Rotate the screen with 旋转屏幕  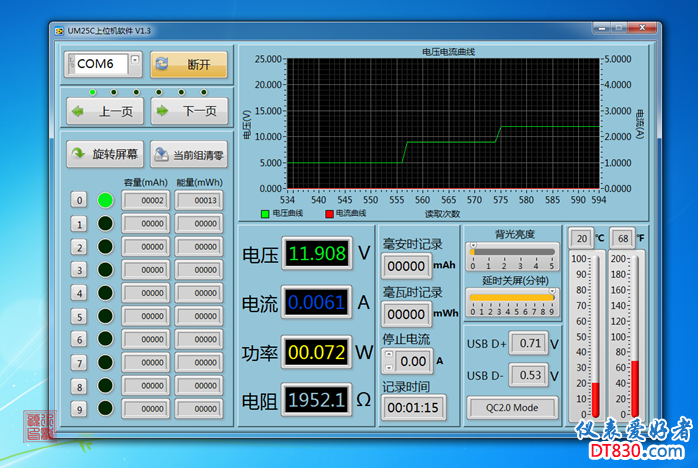click(x=104, y=154)
